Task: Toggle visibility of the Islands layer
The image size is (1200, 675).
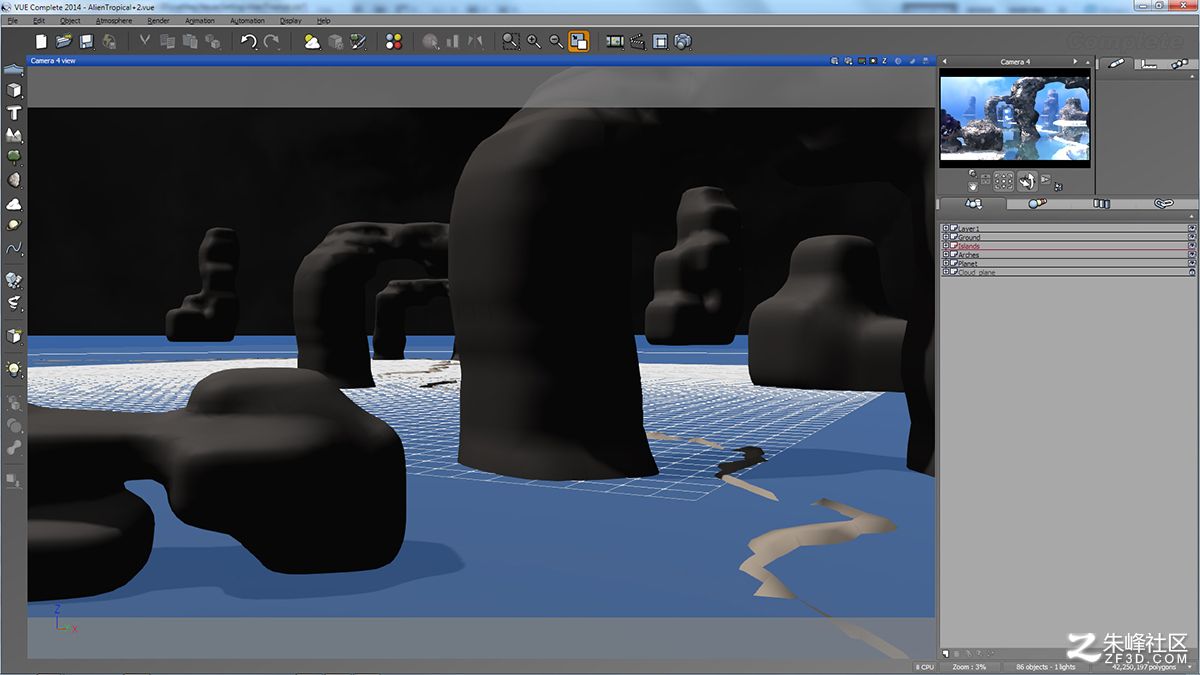Action: [1192, 246]
